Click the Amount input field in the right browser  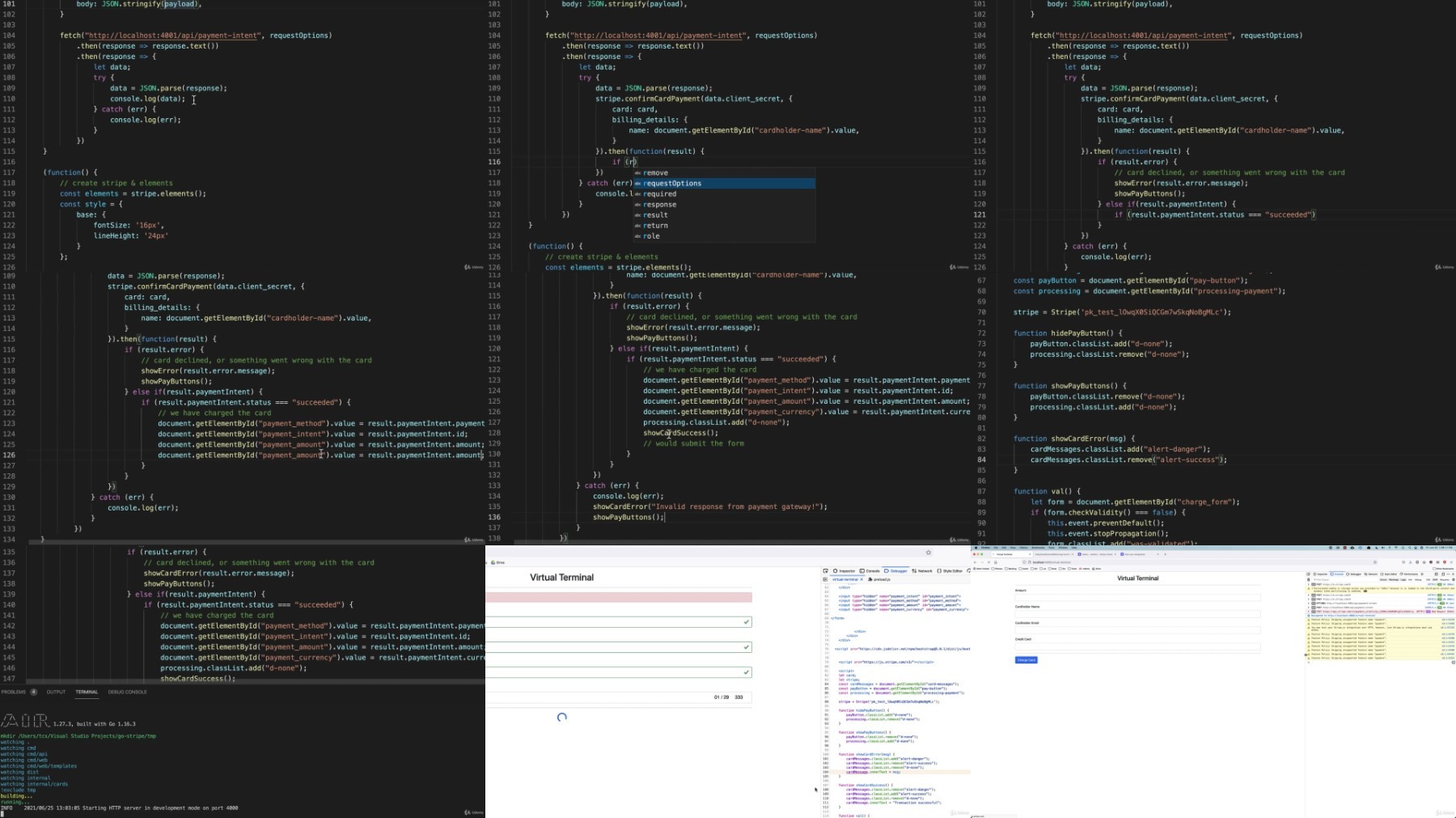coord(1138,598)
